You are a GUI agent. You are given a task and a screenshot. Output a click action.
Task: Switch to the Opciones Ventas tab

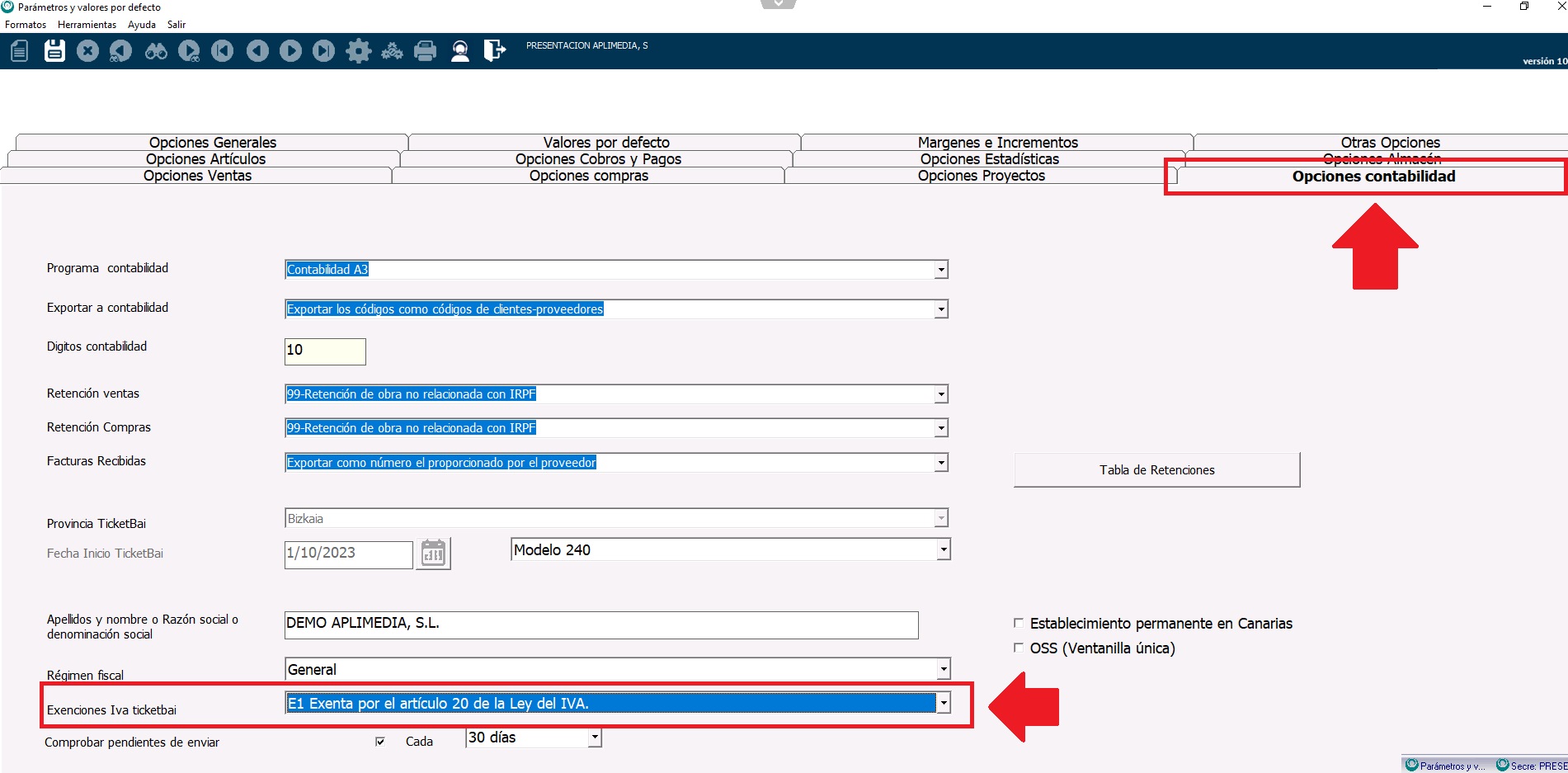coord(197,176)
